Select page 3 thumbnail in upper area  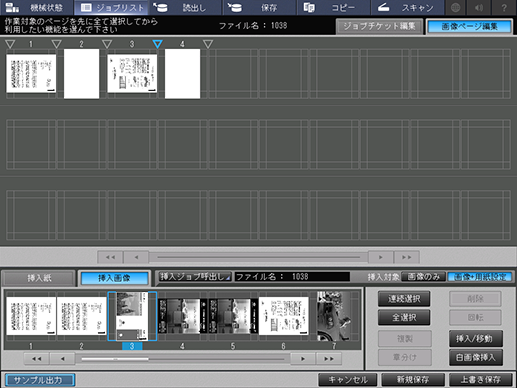(132, 74)
